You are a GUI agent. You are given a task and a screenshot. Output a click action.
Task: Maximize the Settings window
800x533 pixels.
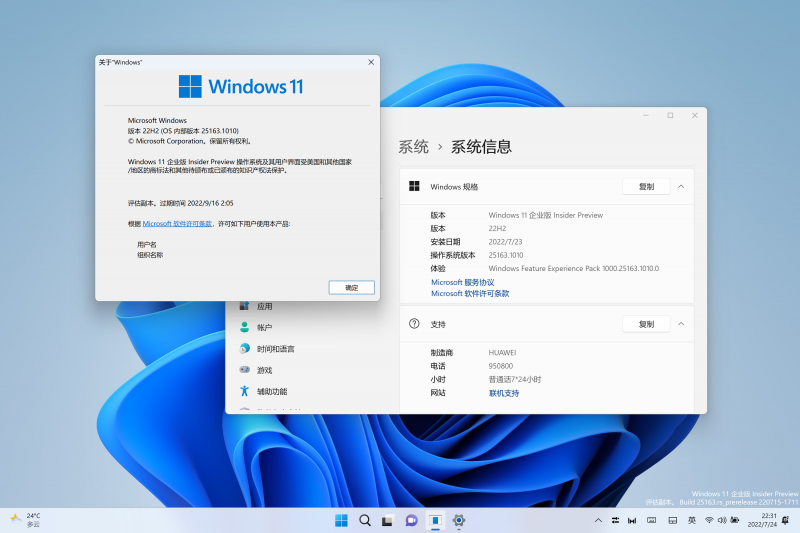[x=670, y=116]
